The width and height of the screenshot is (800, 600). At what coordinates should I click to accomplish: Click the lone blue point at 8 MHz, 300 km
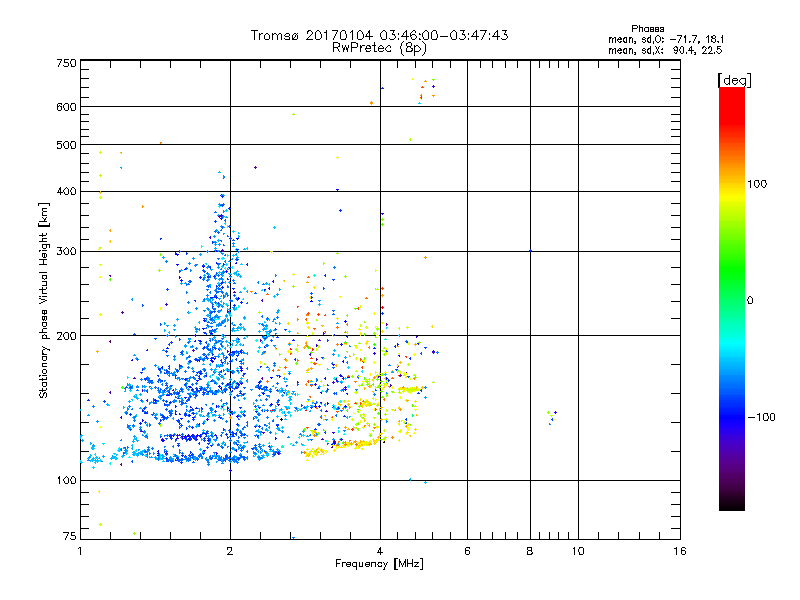[531, 251]
